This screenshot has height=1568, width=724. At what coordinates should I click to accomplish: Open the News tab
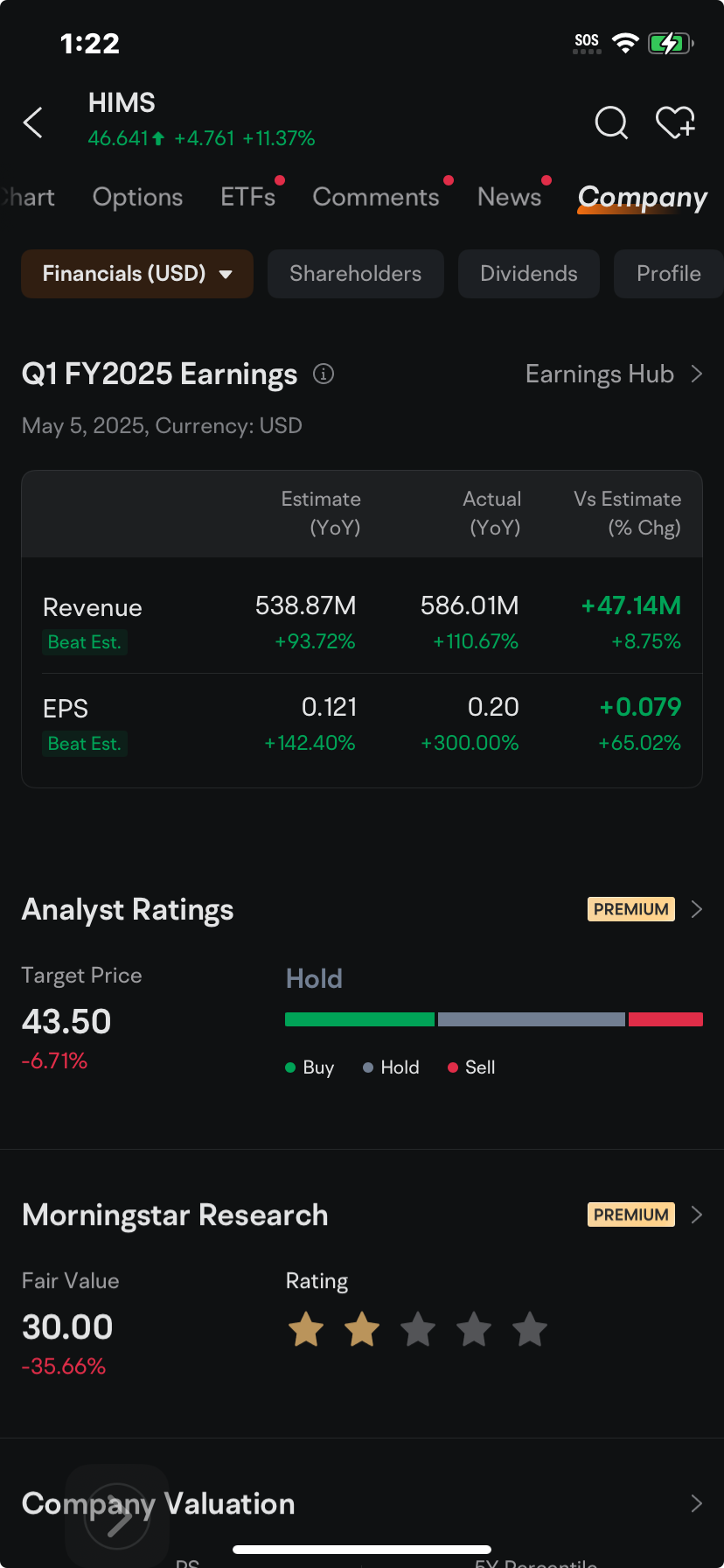point(510,198)
